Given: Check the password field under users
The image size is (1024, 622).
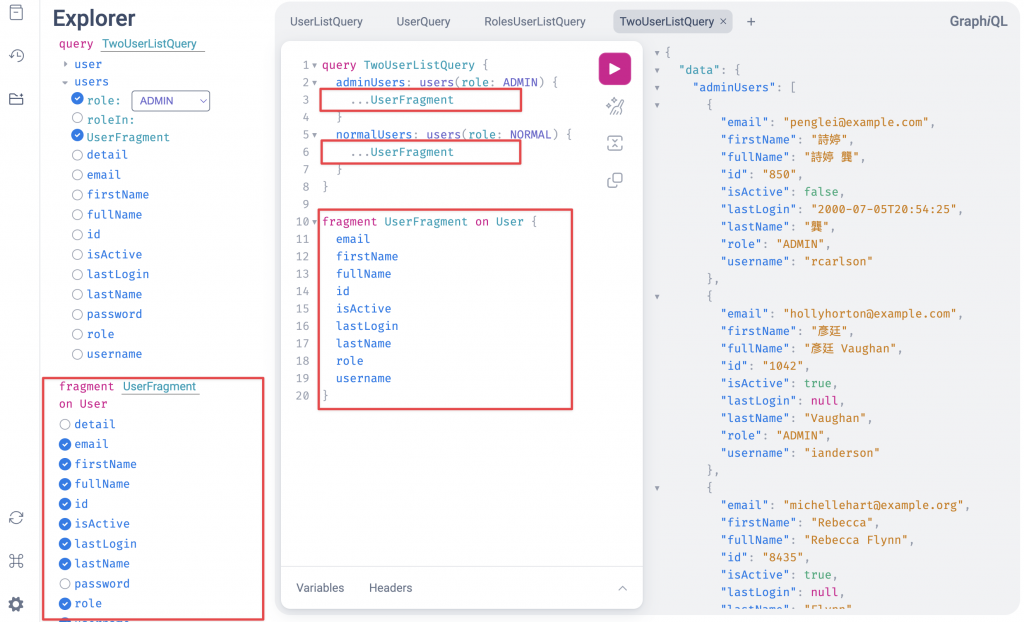Looking at the screenshot, I should [x=77, y=314].
